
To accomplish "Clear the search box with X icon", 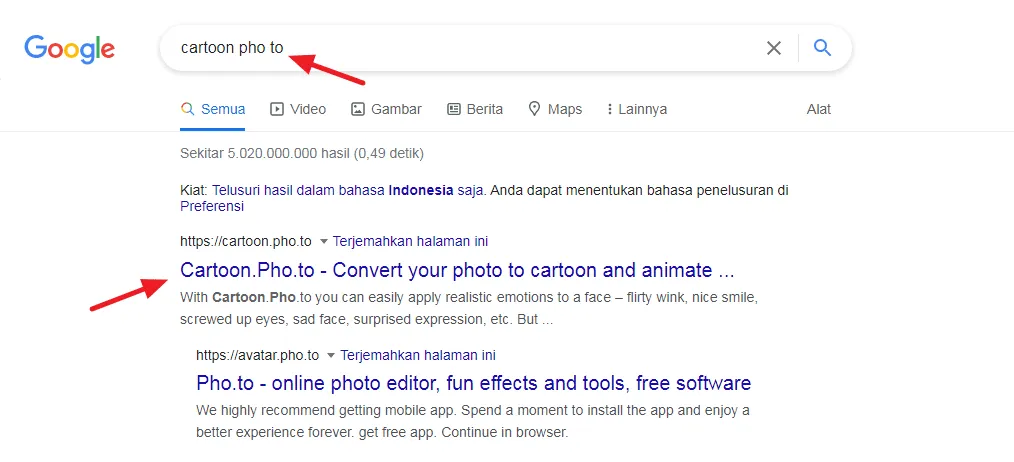I will coord(773,48).
